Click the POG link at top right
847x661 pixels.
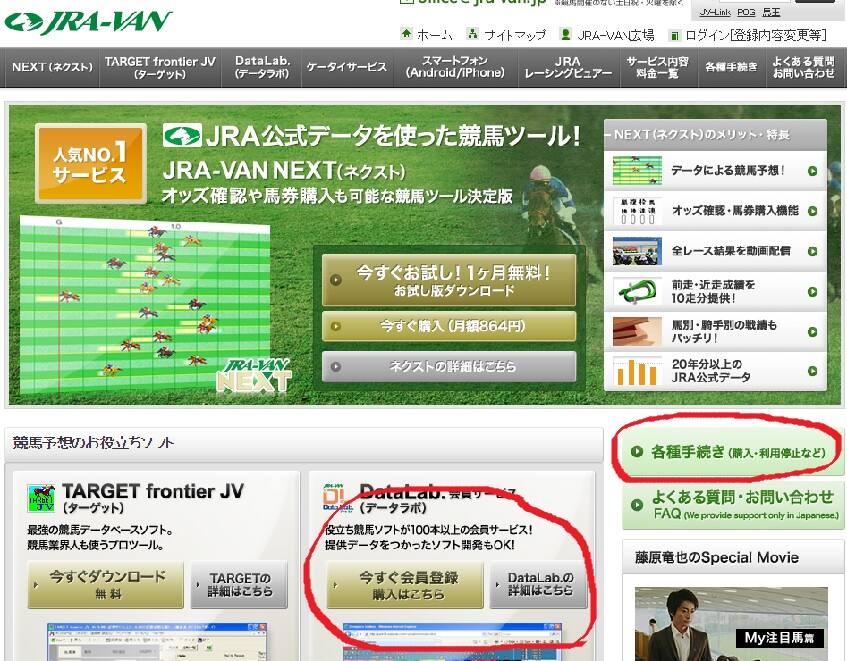[x=746, y=12]
